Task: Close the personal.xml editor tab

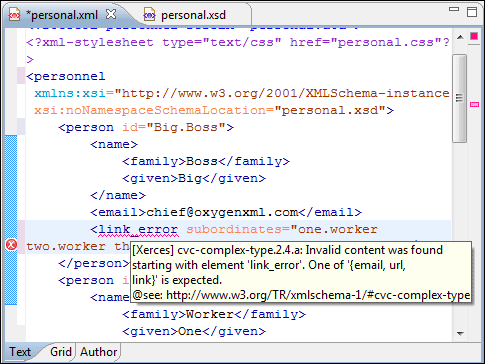Action: (x=111, y=14)
